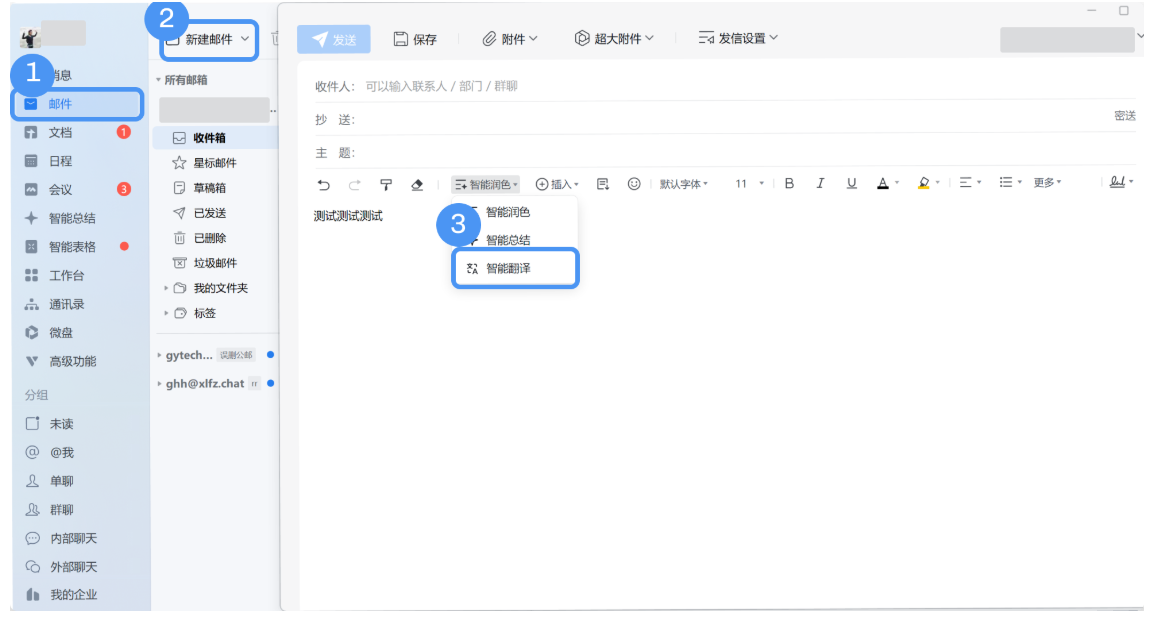
Task: Toggle italic formatting
Action: point(820,183)
